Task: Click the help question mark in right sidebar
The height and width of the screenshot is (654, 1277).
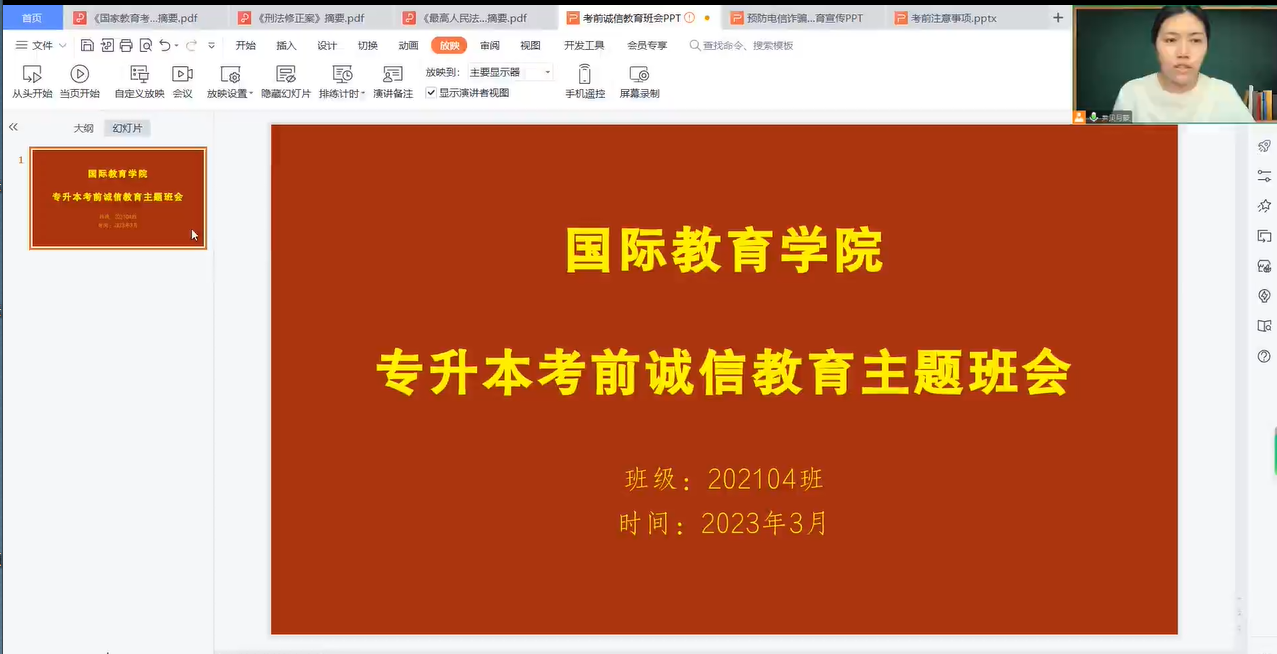Action: click(x=1264, y=357)
